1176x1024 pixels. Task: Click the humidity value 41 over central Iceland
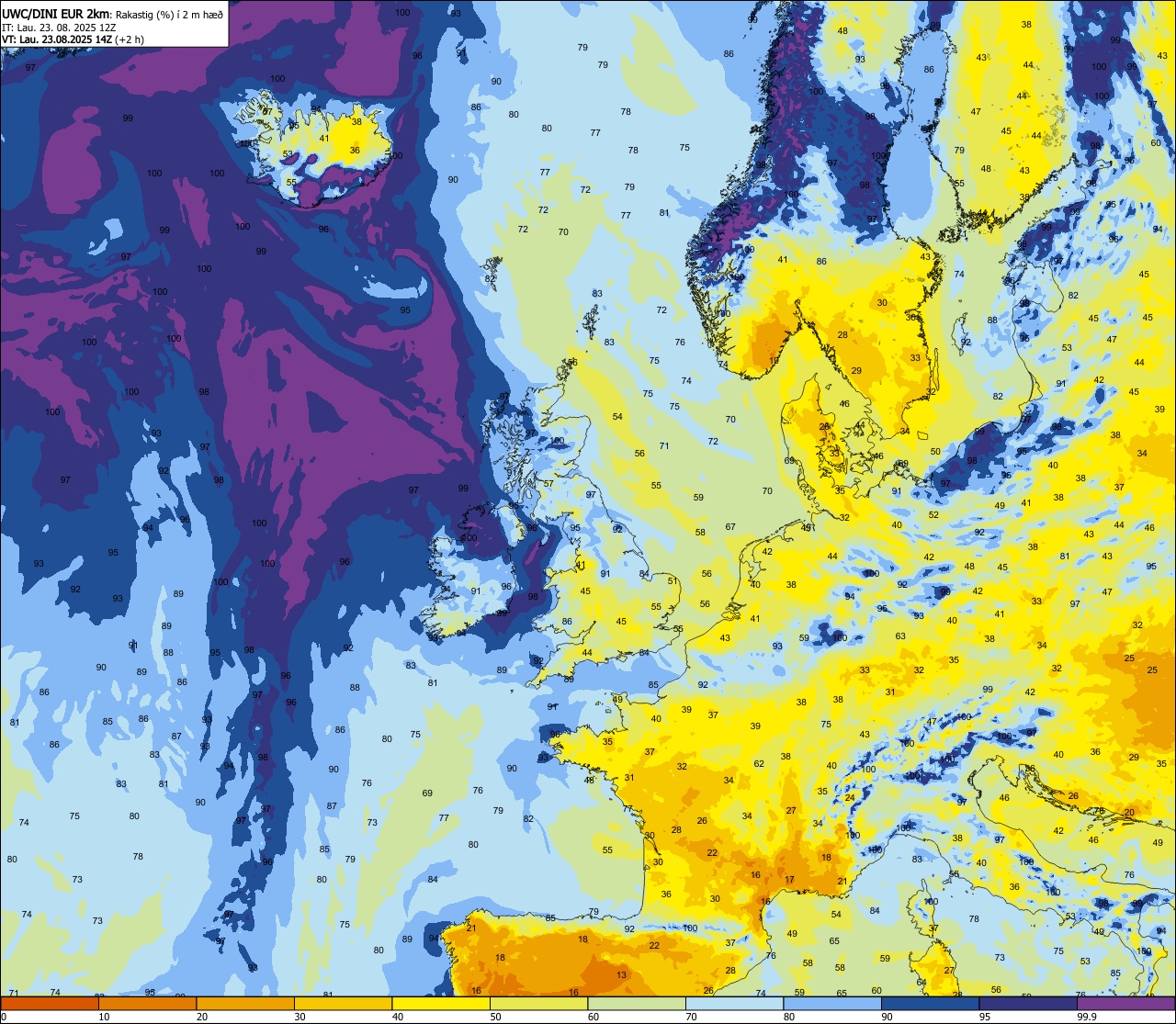click(324, 139)
